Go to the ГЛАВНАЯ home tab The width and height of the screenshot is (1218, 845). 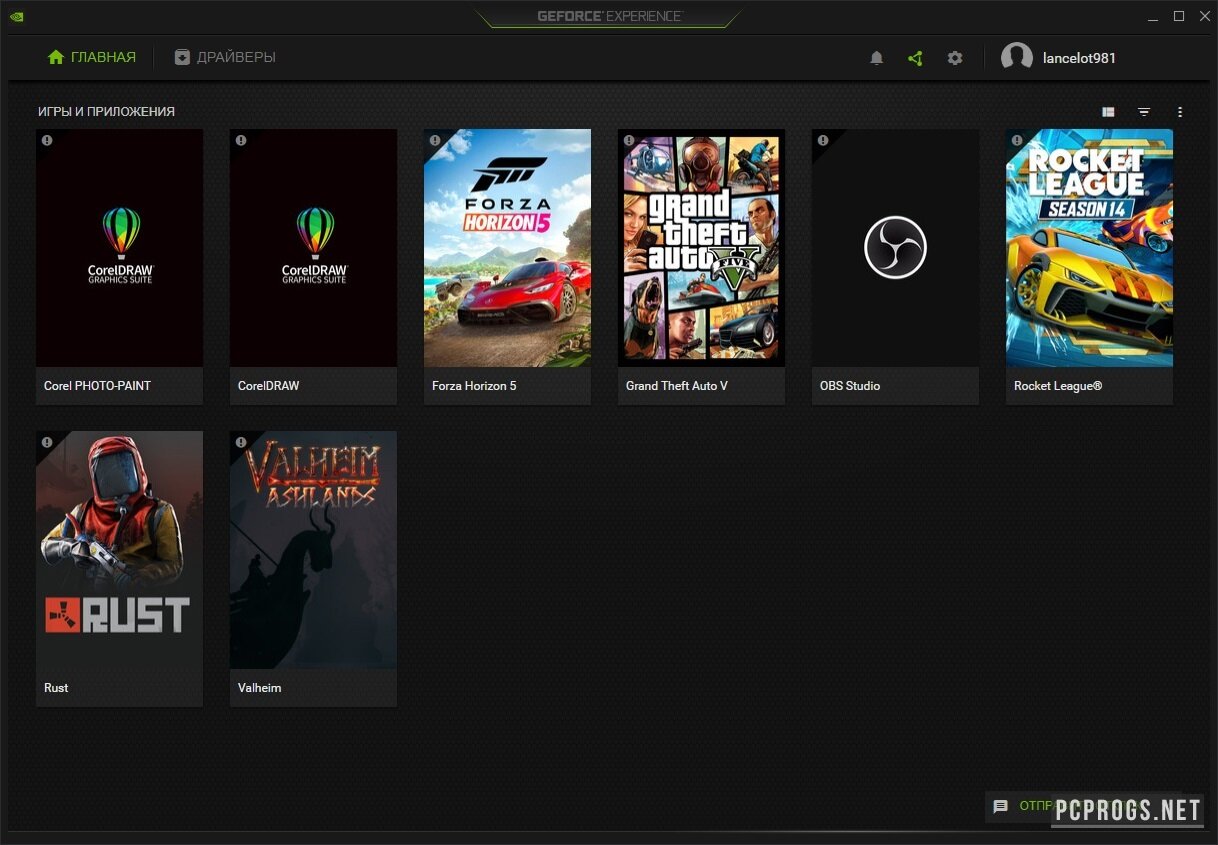[x=91, y=58]
